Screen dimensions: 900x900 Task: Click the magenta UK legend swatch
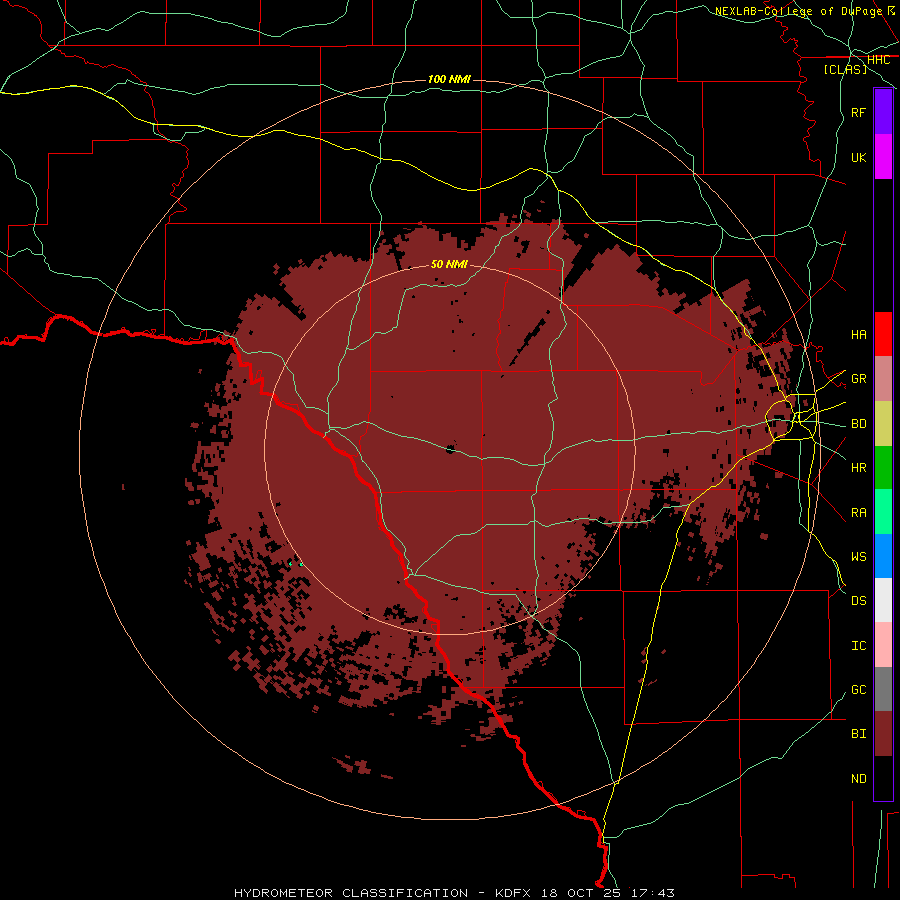pos(883,157)
